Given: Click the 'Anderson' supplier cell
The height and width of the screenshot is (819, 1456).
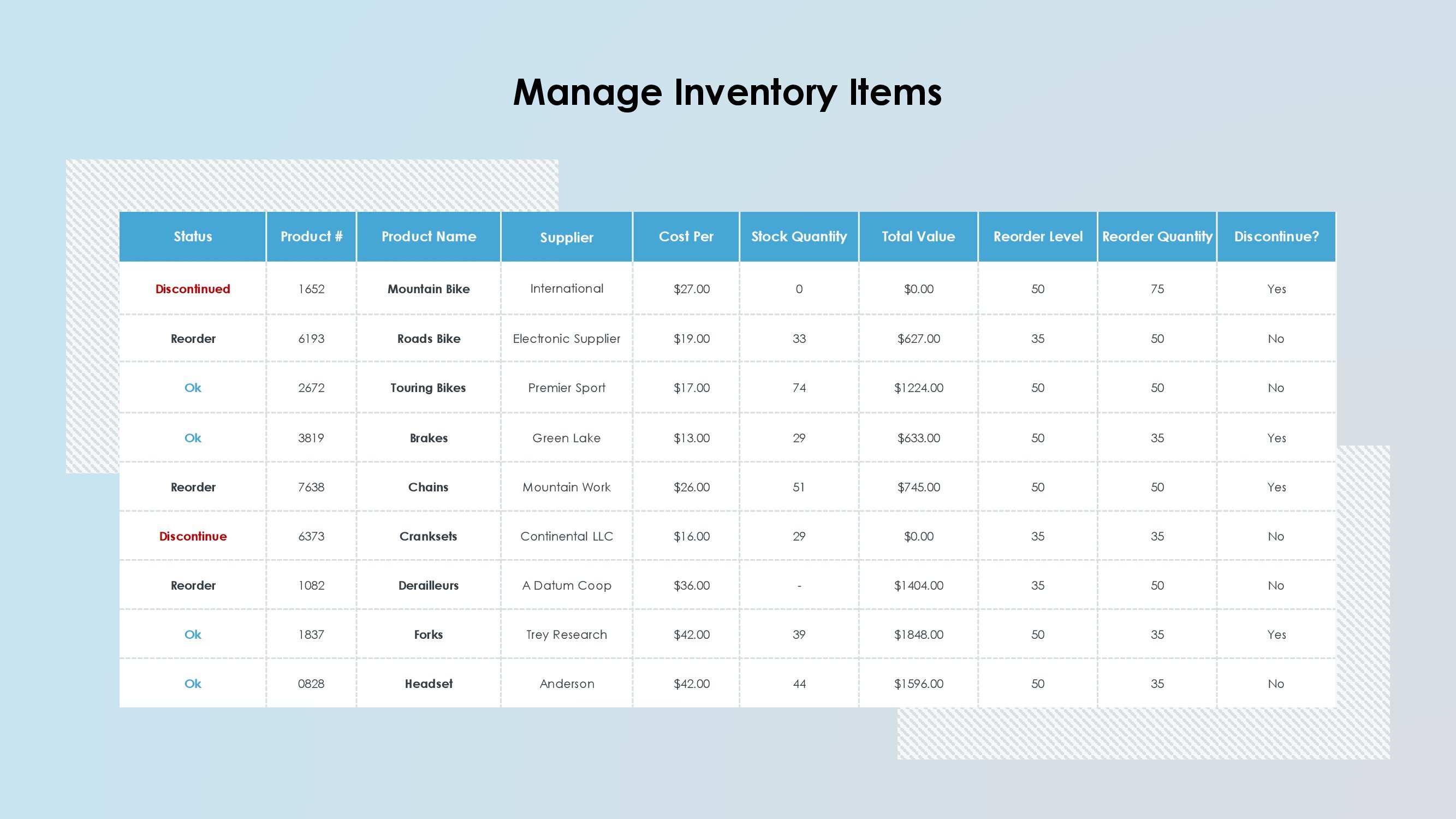Looking at the screenshot, I should [566, 684].
